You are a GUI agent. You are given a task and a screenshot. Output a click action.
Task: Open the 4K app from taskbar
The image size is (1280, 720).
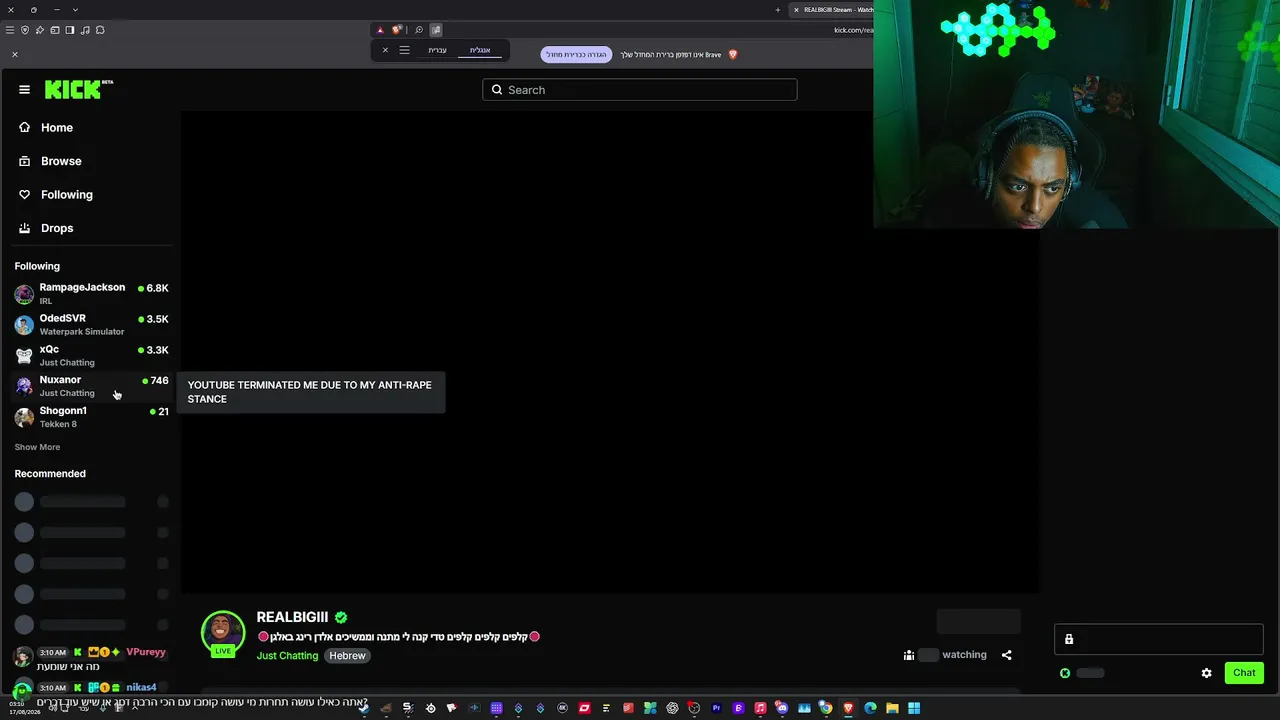(x=562, y=708)
